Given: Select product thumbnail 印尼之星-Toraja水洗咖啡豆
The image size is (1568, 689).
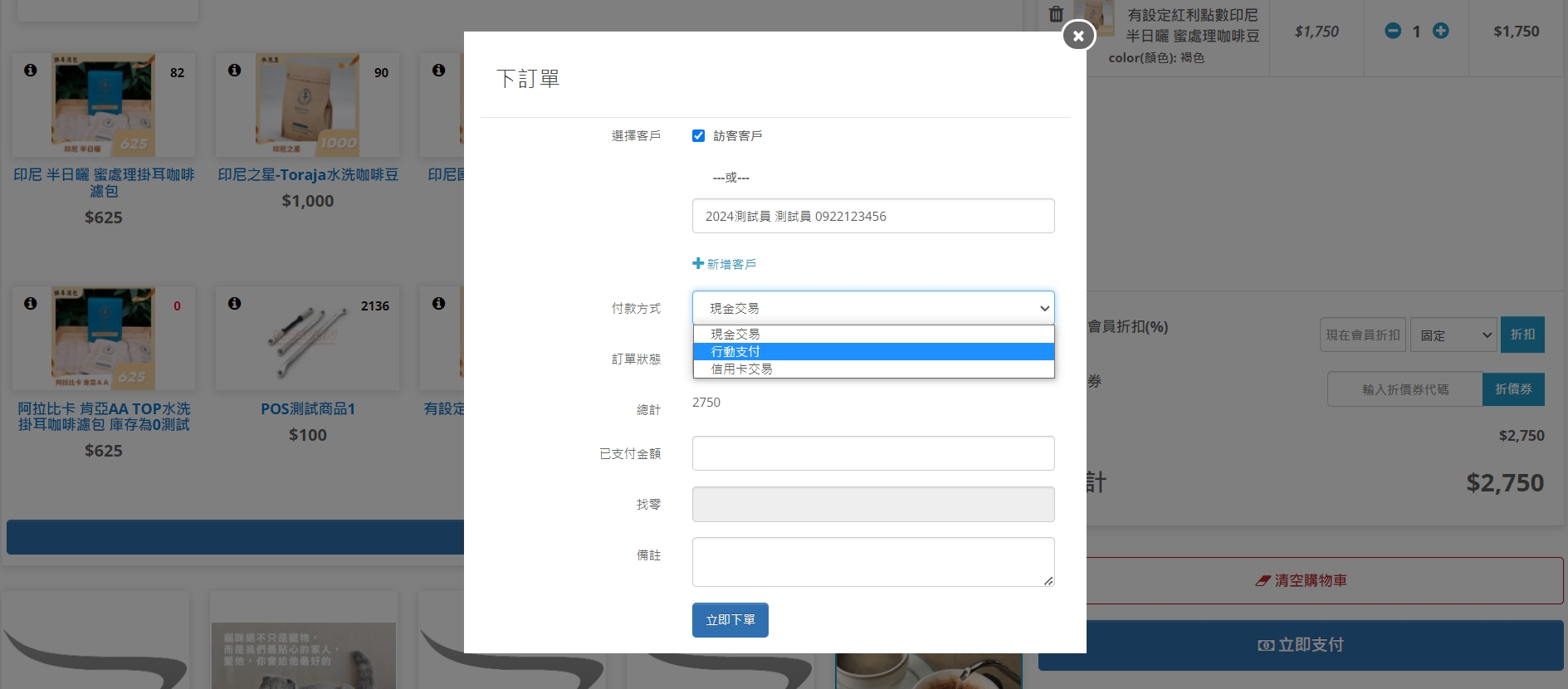Looking at the screenshot, I should [x=307, y=105].
